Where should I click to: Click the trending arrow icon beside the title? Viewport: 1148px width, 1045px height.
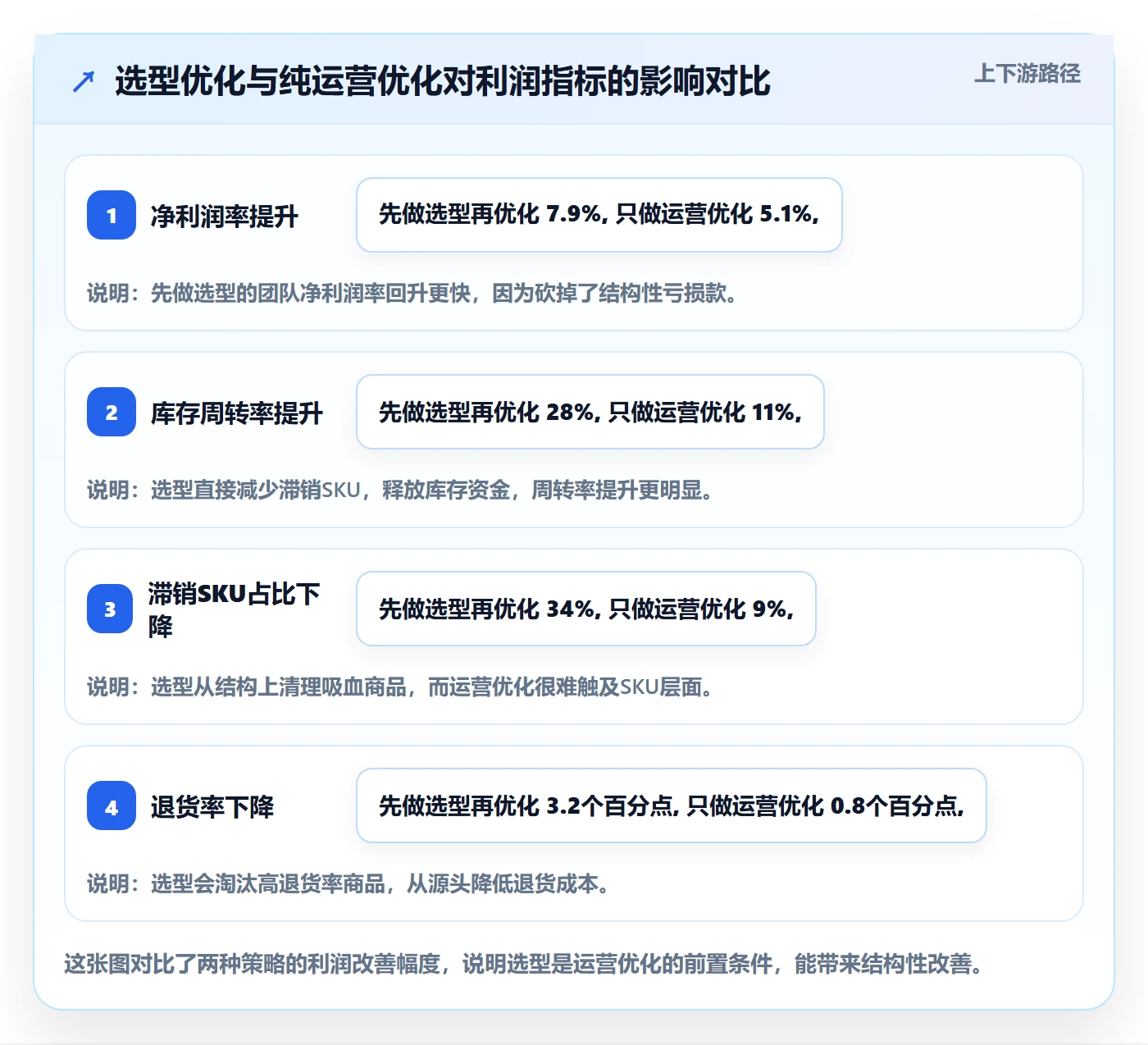84,81
